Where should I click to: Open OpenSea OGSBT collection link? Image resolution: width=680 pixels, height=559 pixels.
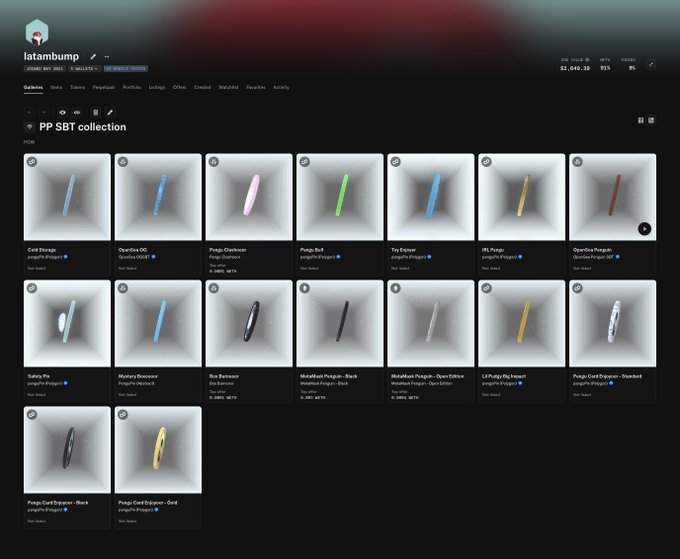134,257
